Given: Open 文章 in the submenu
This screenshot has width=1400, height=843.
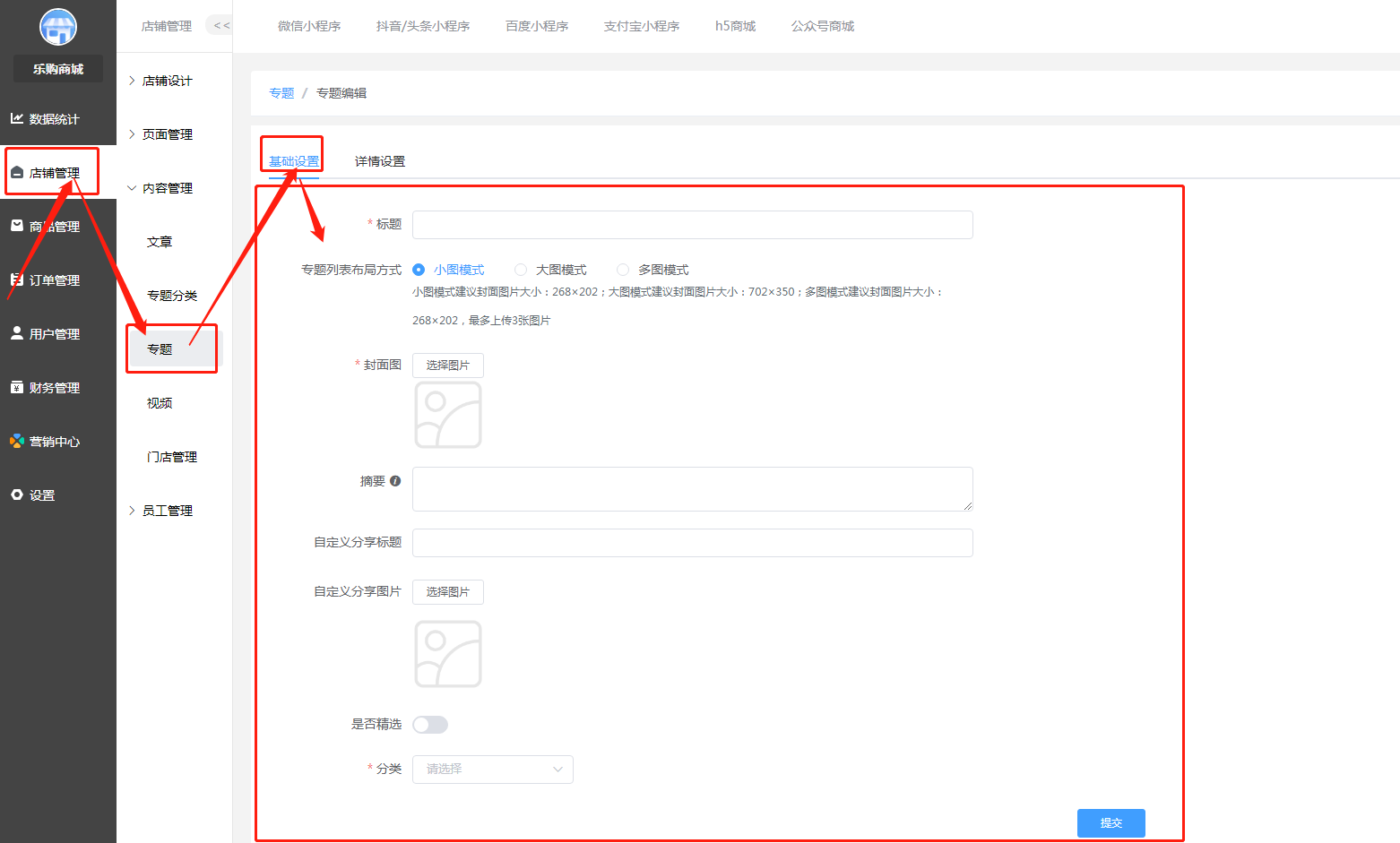Looking at the screenshot, I should [x=160, y=242].
